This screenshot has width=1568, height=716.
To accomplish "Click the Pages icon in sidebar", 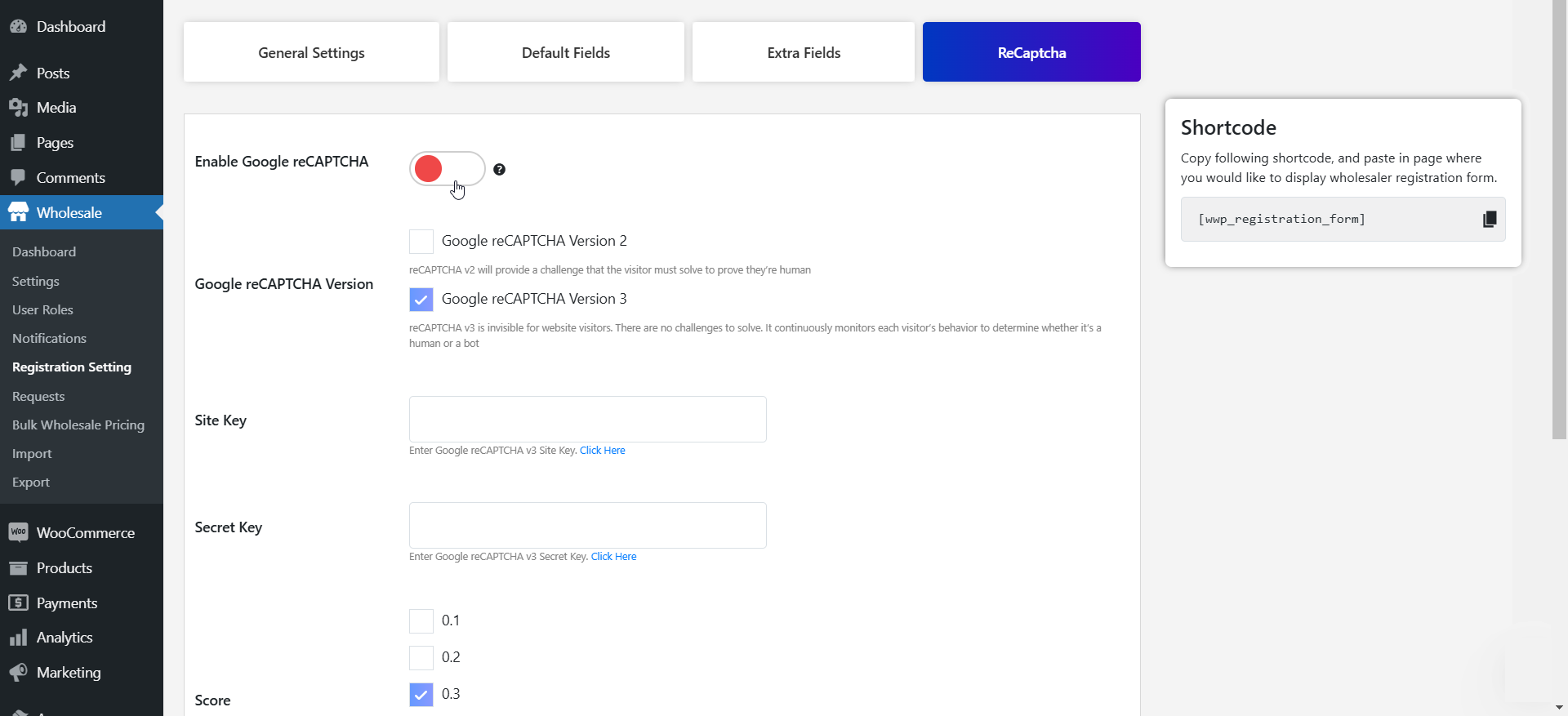I will tap(18, 142).
